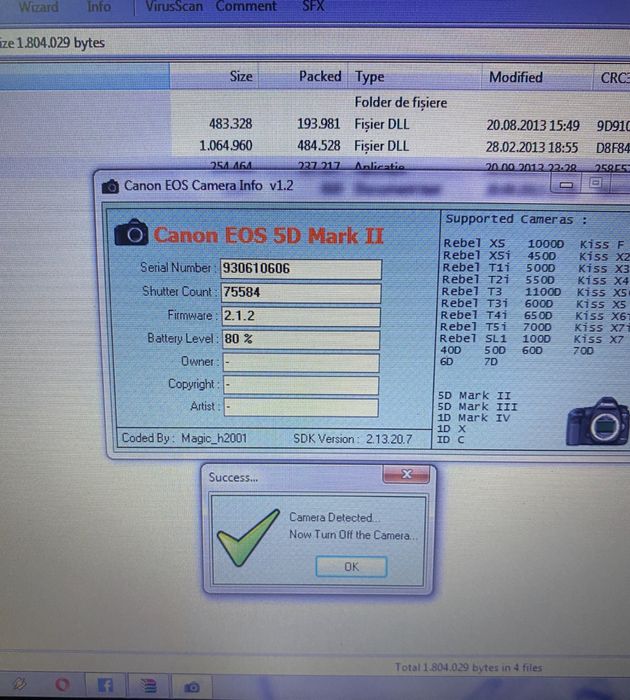This screenshot has width=630, height=700.
Task: Click 'Coded By : Magic_h2001' text
Action: (184, 438)
